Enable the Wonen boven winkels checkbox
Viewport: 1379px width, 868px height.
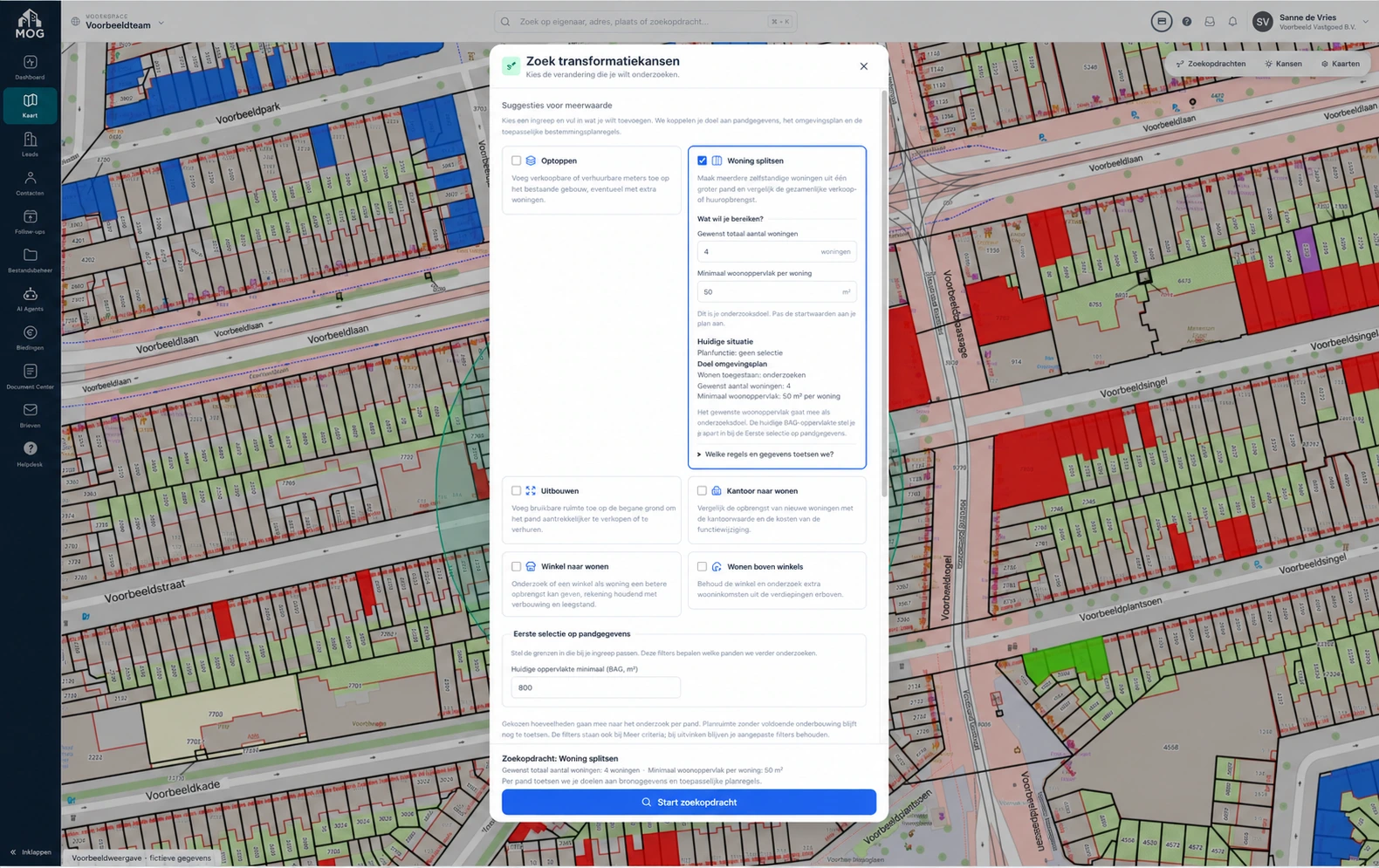point(703,566)
